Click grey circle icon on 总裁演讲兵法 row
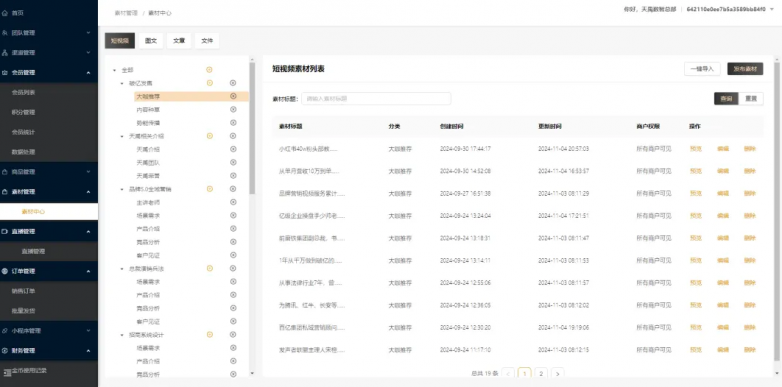The height and width of the screenshot is (387, 782). coord(233,268)
